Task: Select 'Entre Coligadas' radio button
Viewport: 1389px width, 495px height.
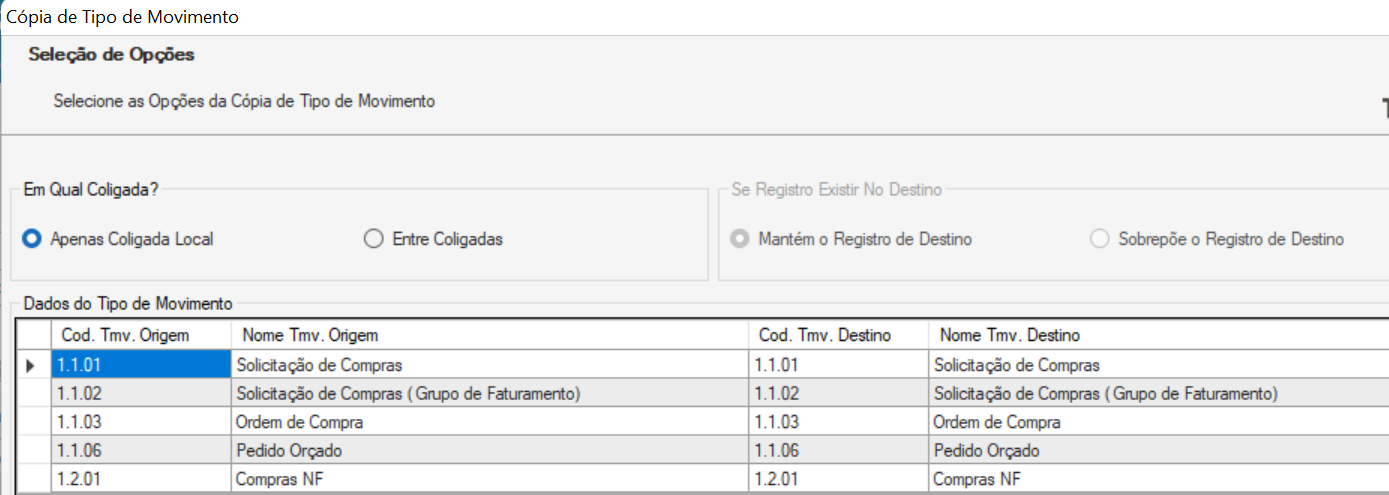Action: (374, 240)
